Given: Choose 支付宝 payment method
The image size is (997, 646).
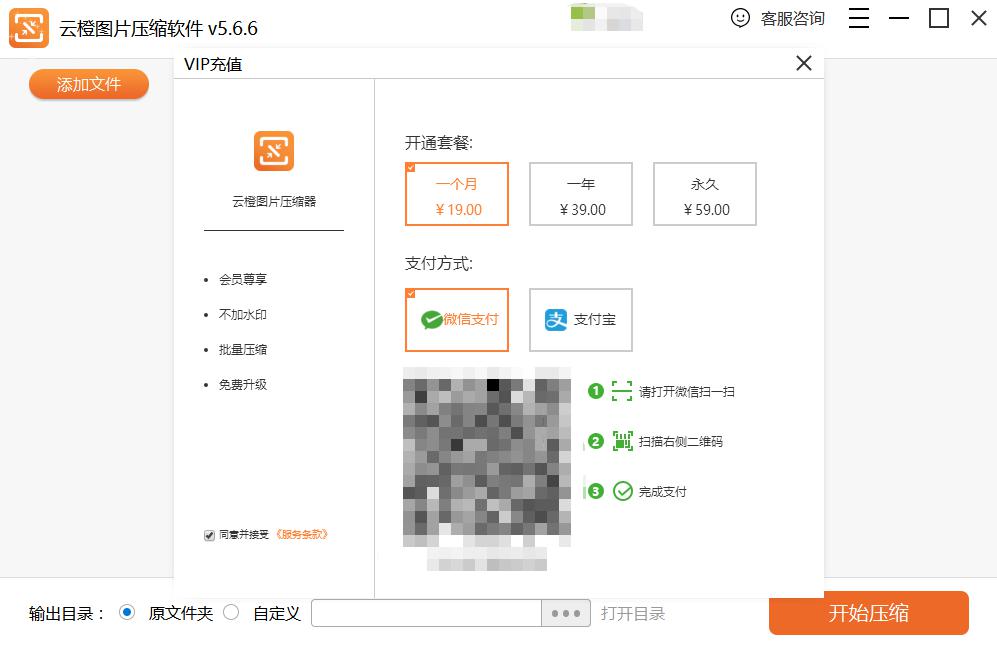Looking at the screenshot, I should pyautogui.click(x=581, y=320).
